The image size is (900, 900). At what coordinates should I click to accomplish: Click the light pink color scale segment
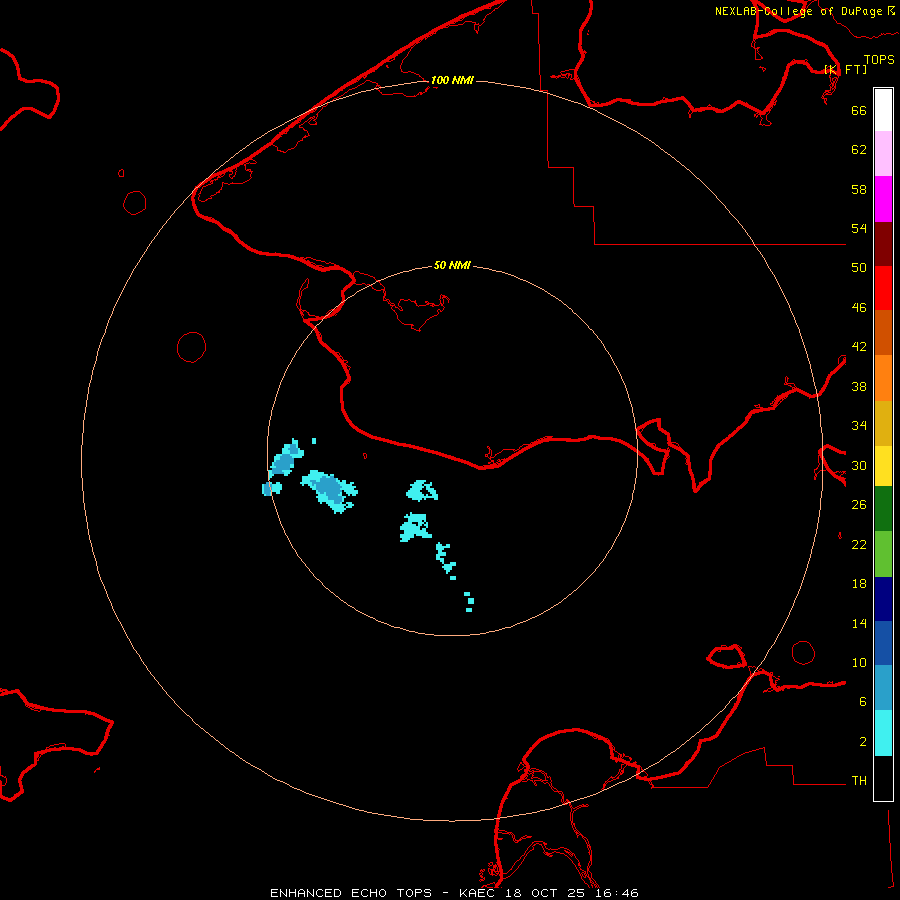[x=883, y=154]
